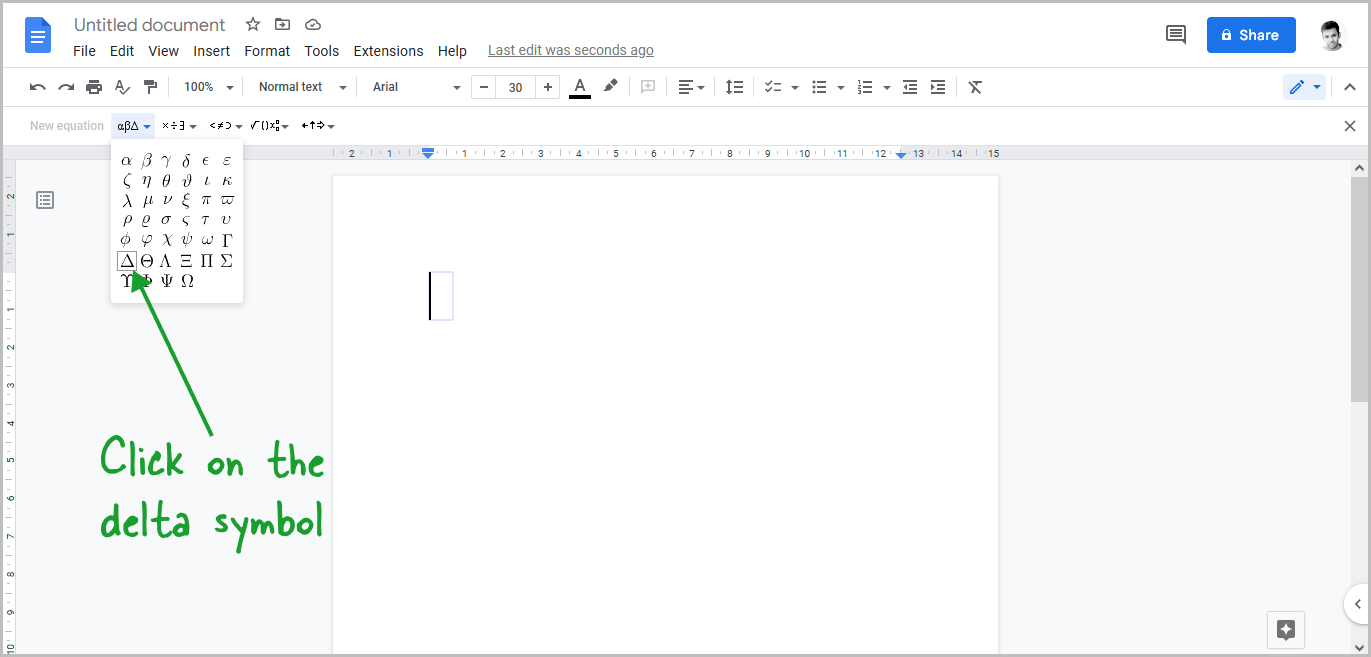Select the highlight color tool

pyautogui.click(x=610, y=87)
